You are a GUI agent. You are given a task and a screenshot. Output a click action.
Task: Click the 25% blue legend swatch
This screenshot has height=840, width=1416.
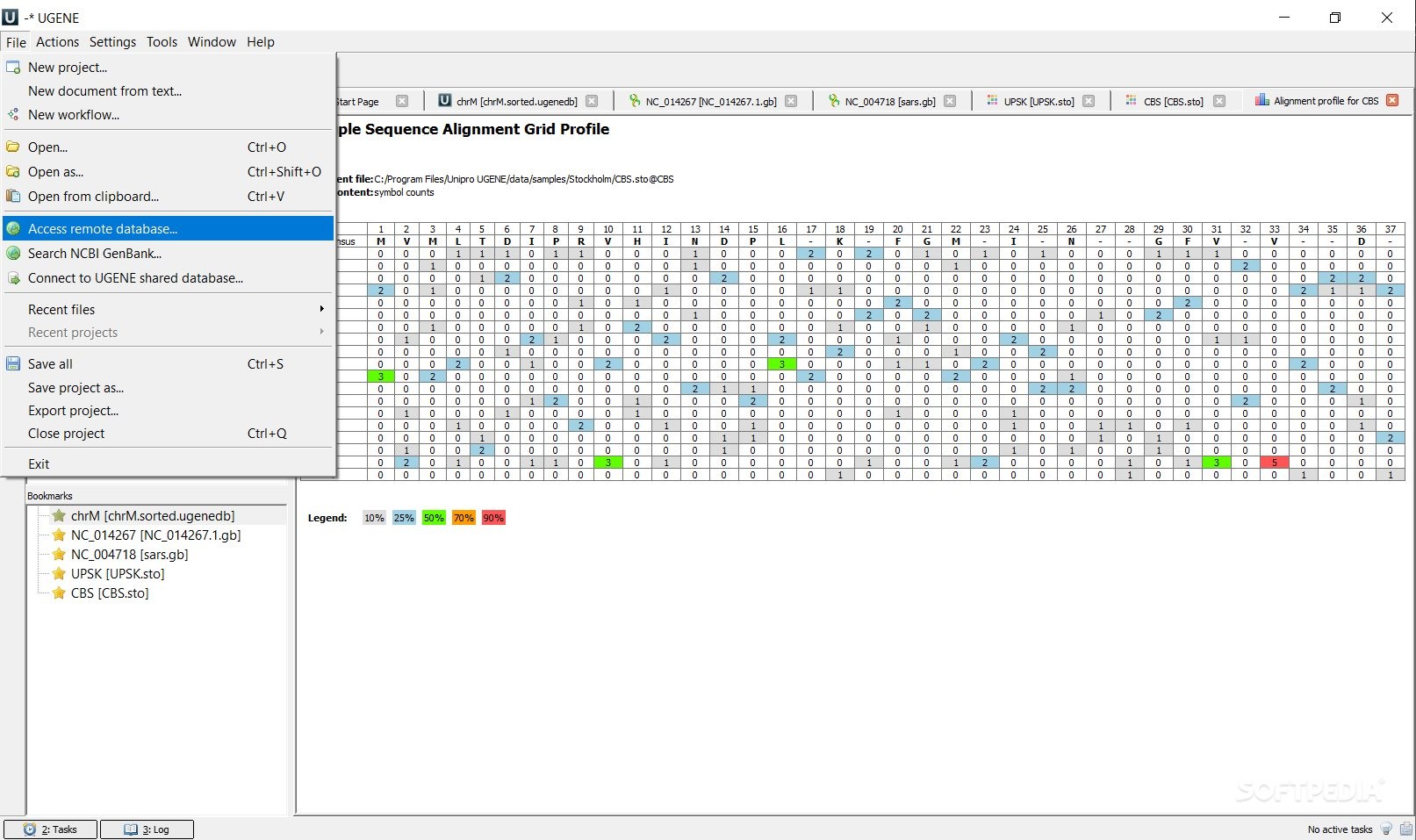pyautogui.click(x=404, y=518)
